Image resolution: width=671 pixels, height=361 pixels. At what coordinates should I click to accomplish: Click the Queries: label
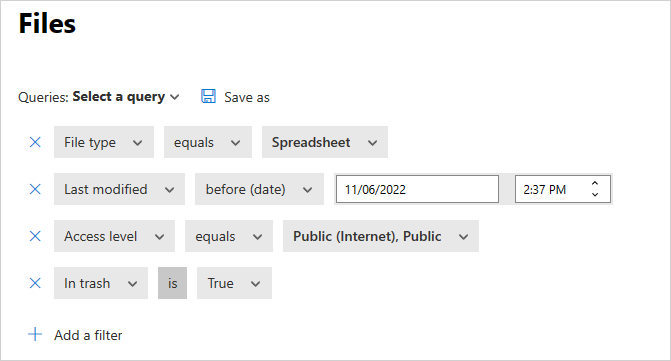(x=43, y=98)
